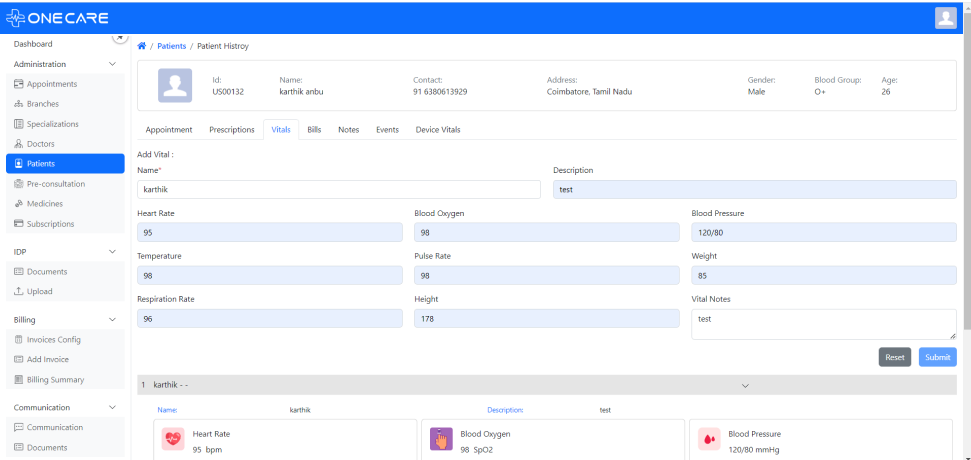This screenshot has height=460, width=971.
Task: Open the user profile avatar menu
Action: click(945, 17)
